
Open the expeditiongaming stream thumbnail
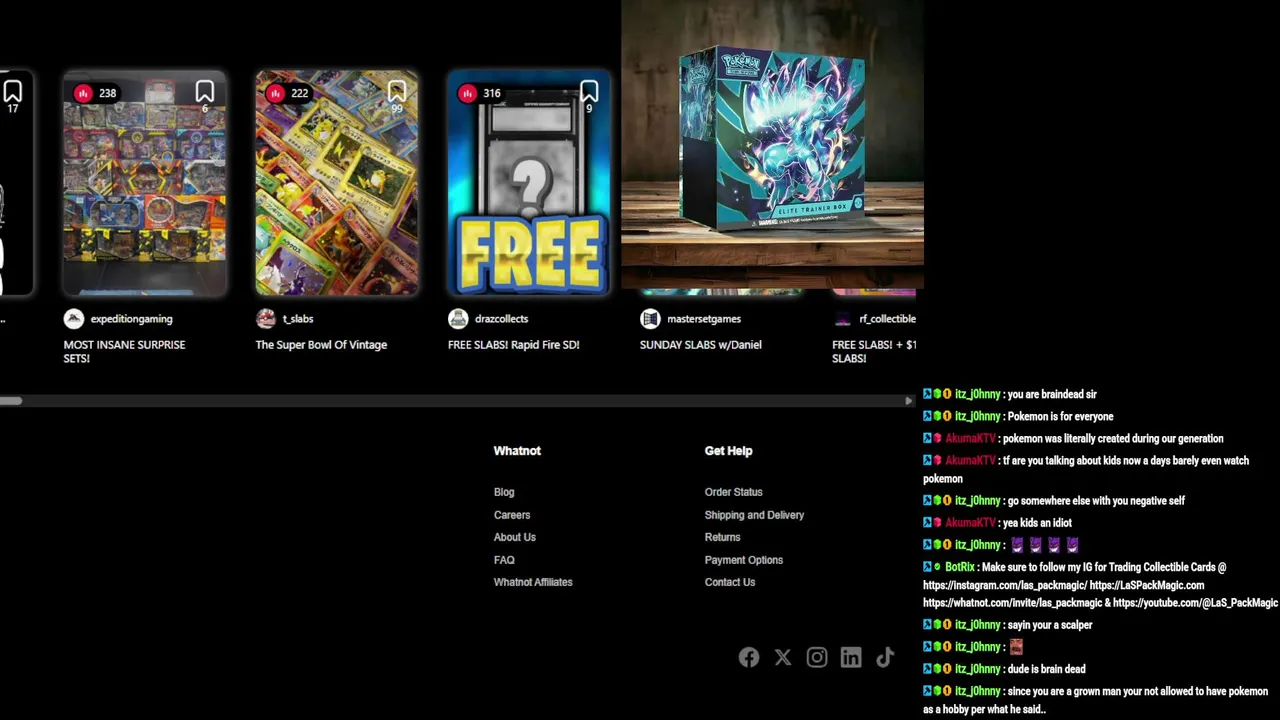coord(145,184)
